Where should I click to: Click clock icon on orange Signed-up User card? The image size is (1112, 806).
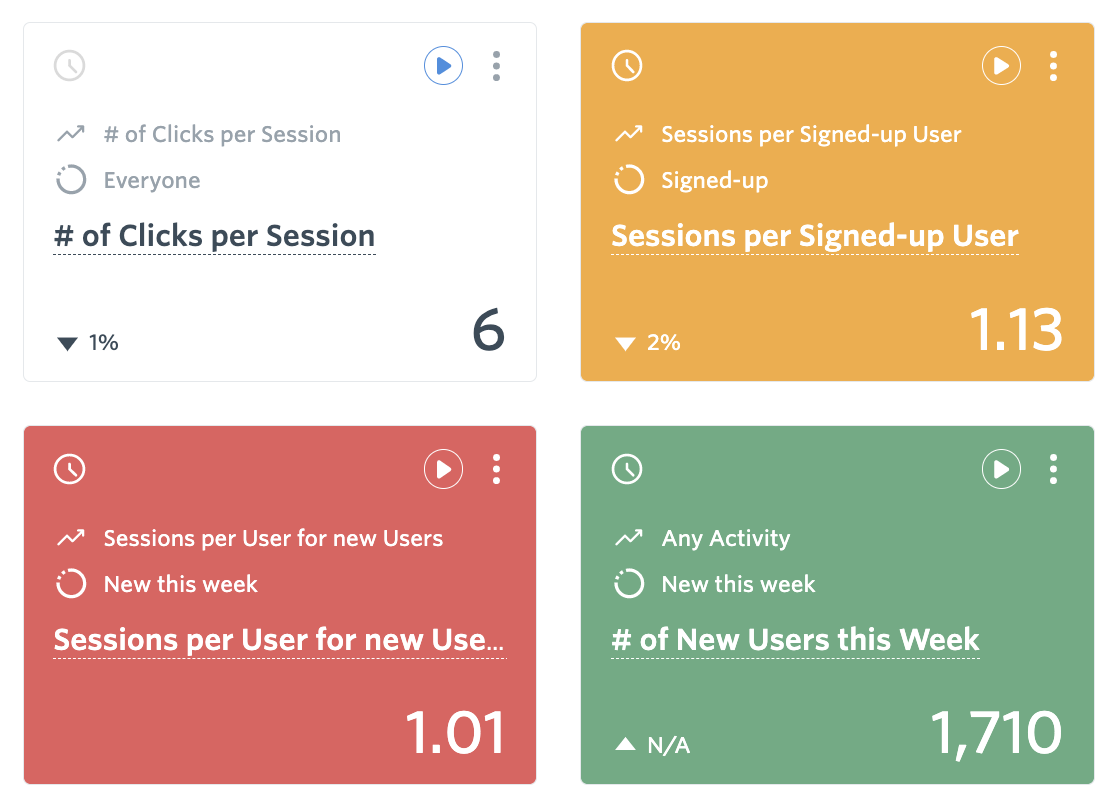coord(627,67)
